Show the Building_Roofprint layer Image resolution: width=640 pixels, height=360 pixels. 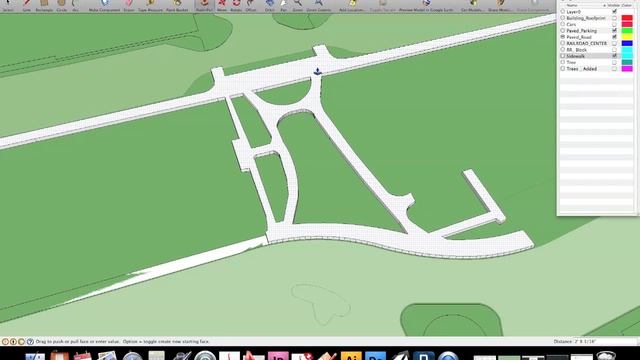pos(614,18)
